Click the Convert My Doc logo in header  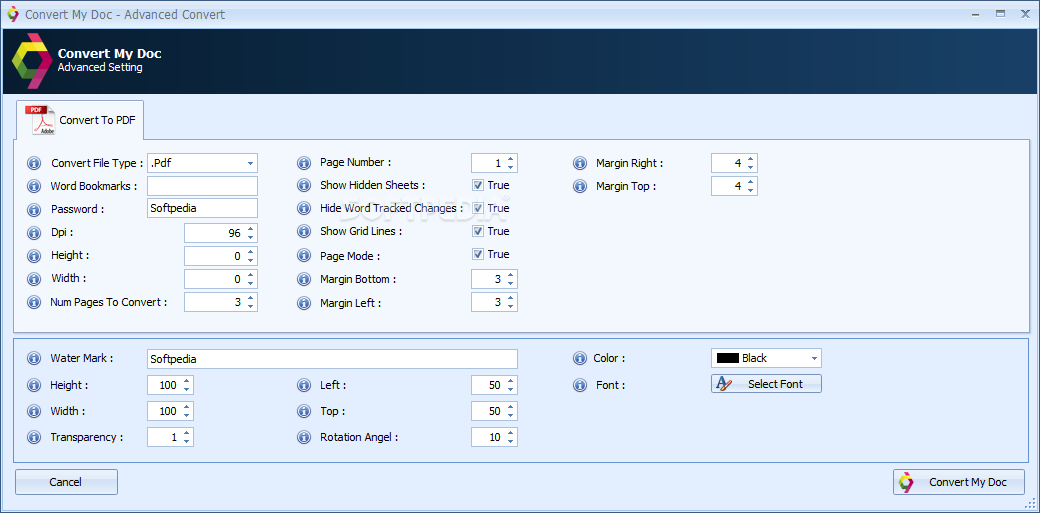(x=31, y=60)
